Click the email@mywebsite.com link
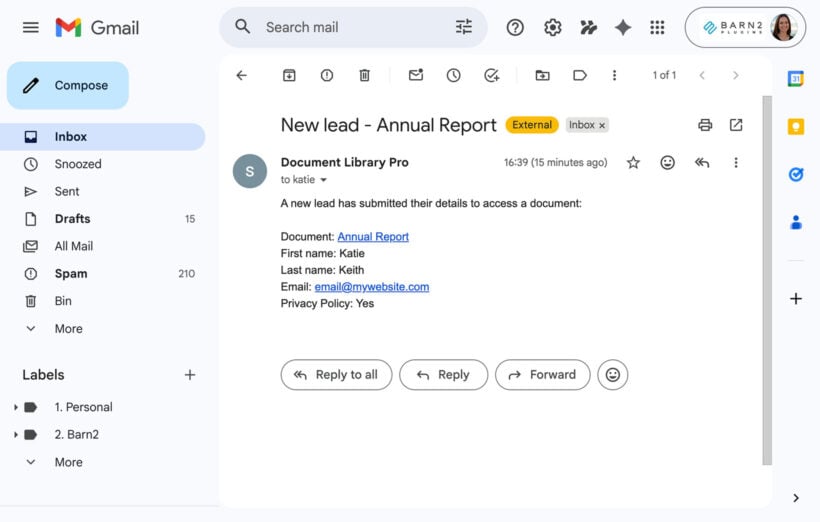The width and height of the screenshot is (820, 522). click(372, 287)
